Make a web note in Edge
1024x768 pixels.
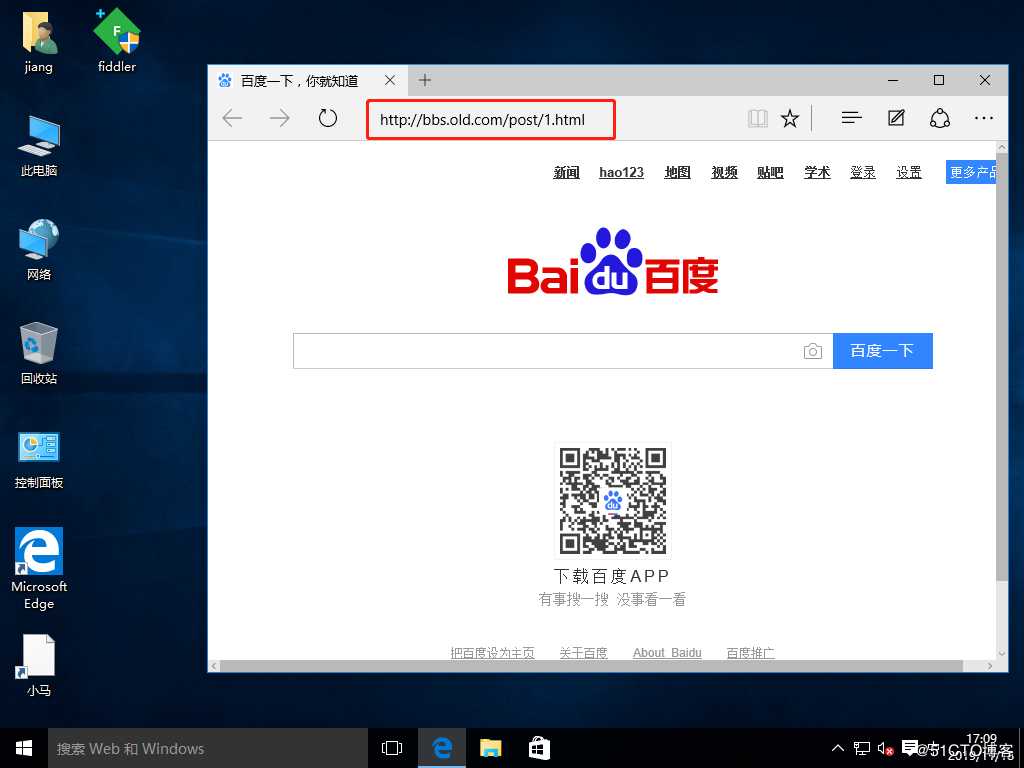(x=896, y=118)
